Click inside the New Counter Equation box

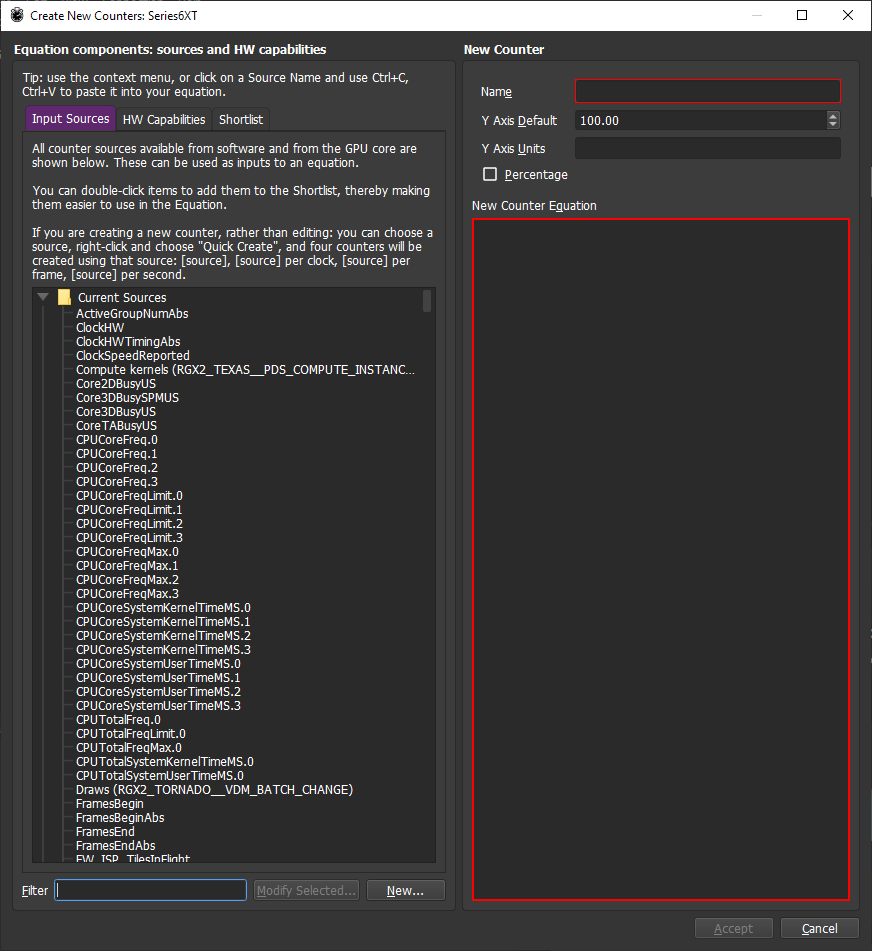(x=660, y=559)
